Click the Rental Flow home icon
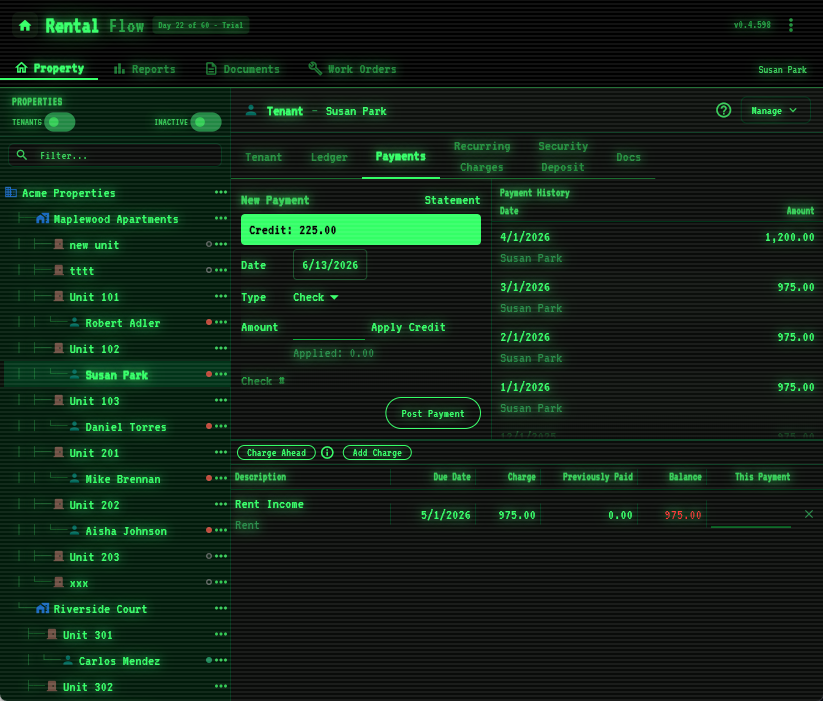 click(x=25, y=25)
